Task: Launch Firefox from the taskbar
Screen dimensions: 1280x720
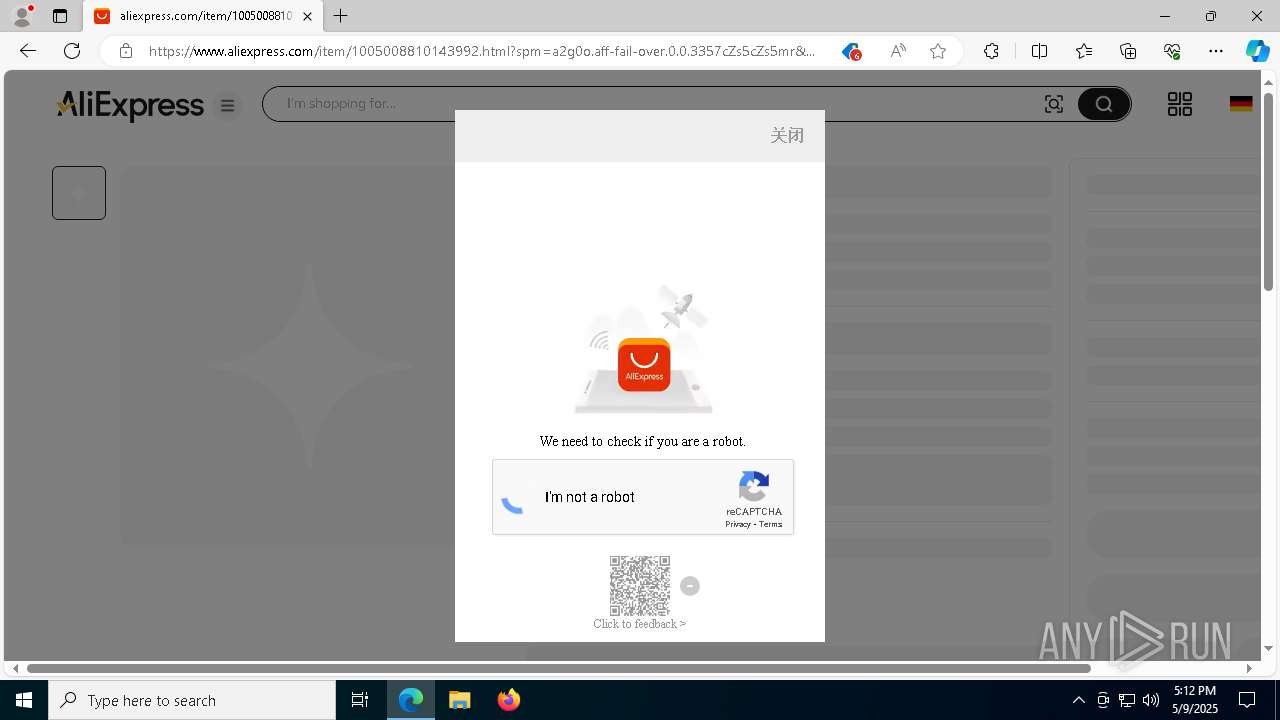Action: click(508, 700)
